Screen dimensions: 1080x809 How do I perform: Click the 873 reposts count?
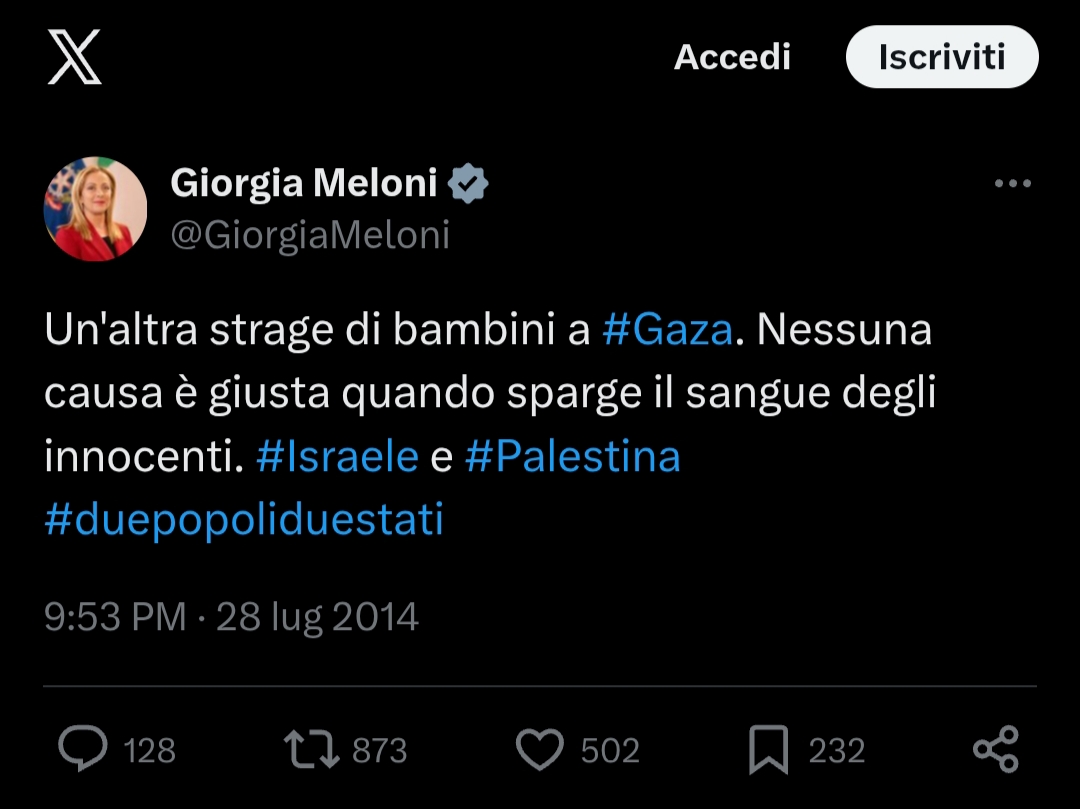[x=378, y=750]
